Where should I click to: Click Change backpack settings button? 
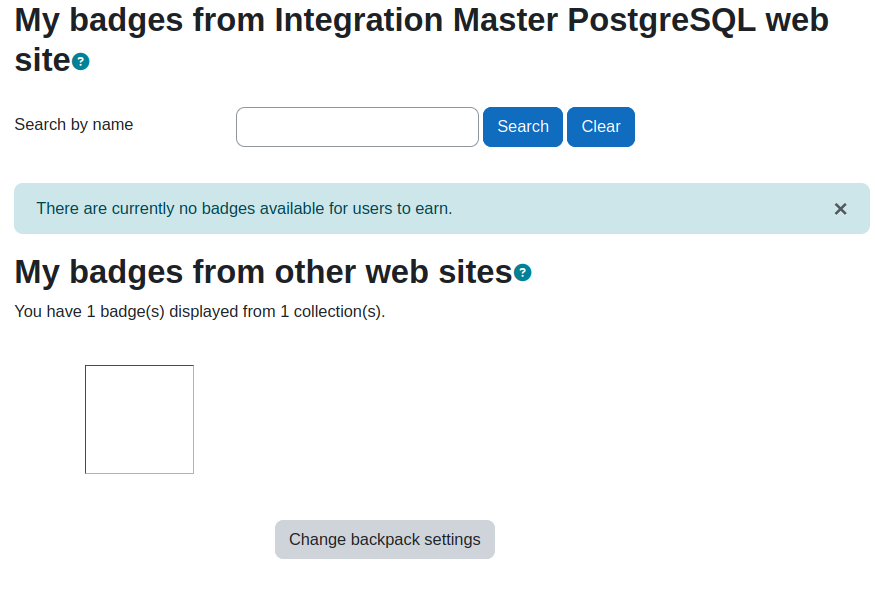(385, 540)
